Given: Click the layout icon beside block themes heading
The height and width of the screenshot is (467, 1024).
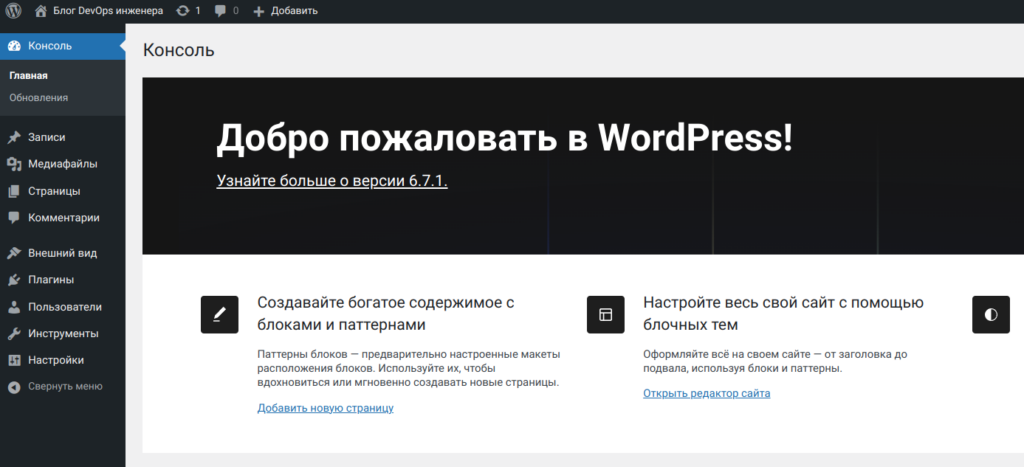Looking at the screenshot, I should coord(605,314).
